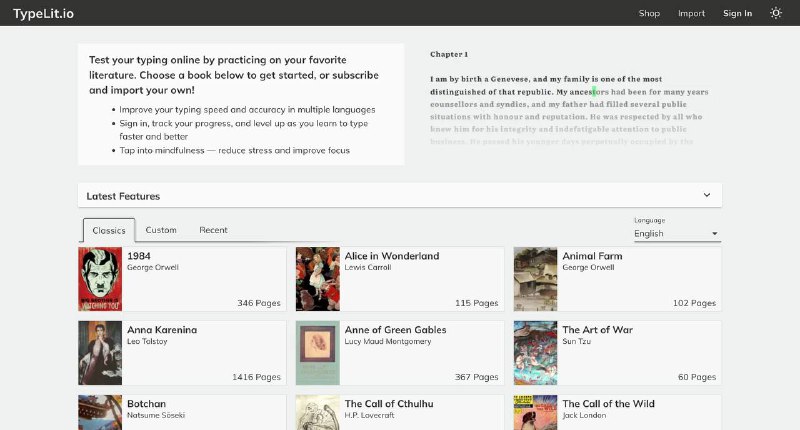Toggle the light/dark theme sun icon

776,13
